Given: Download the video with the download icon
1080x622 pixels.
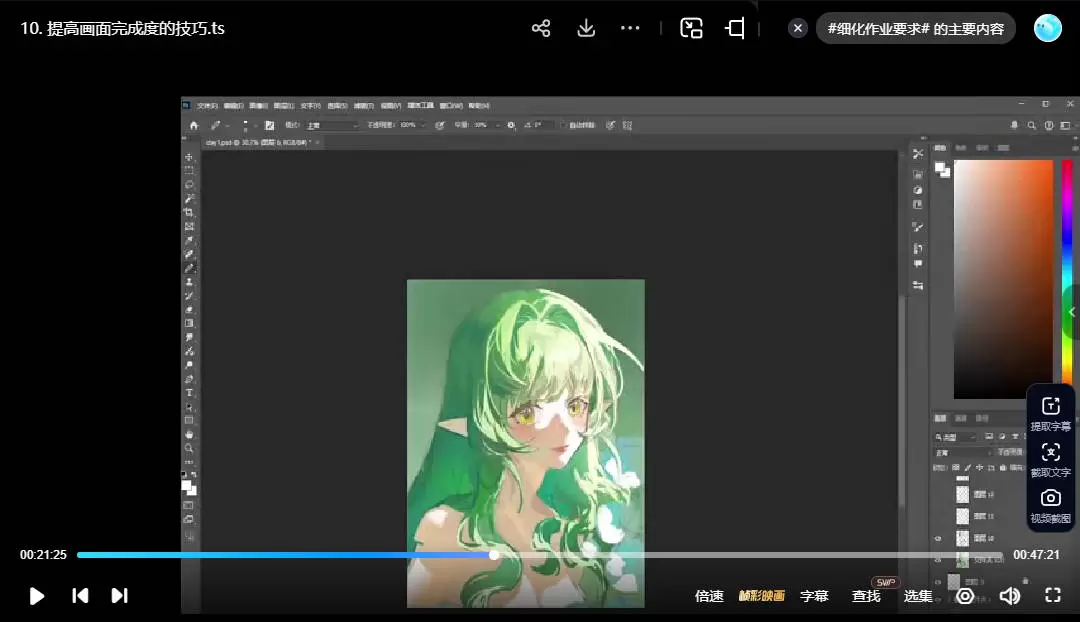Looking at the screenshot, I should [x=586, y=28].
